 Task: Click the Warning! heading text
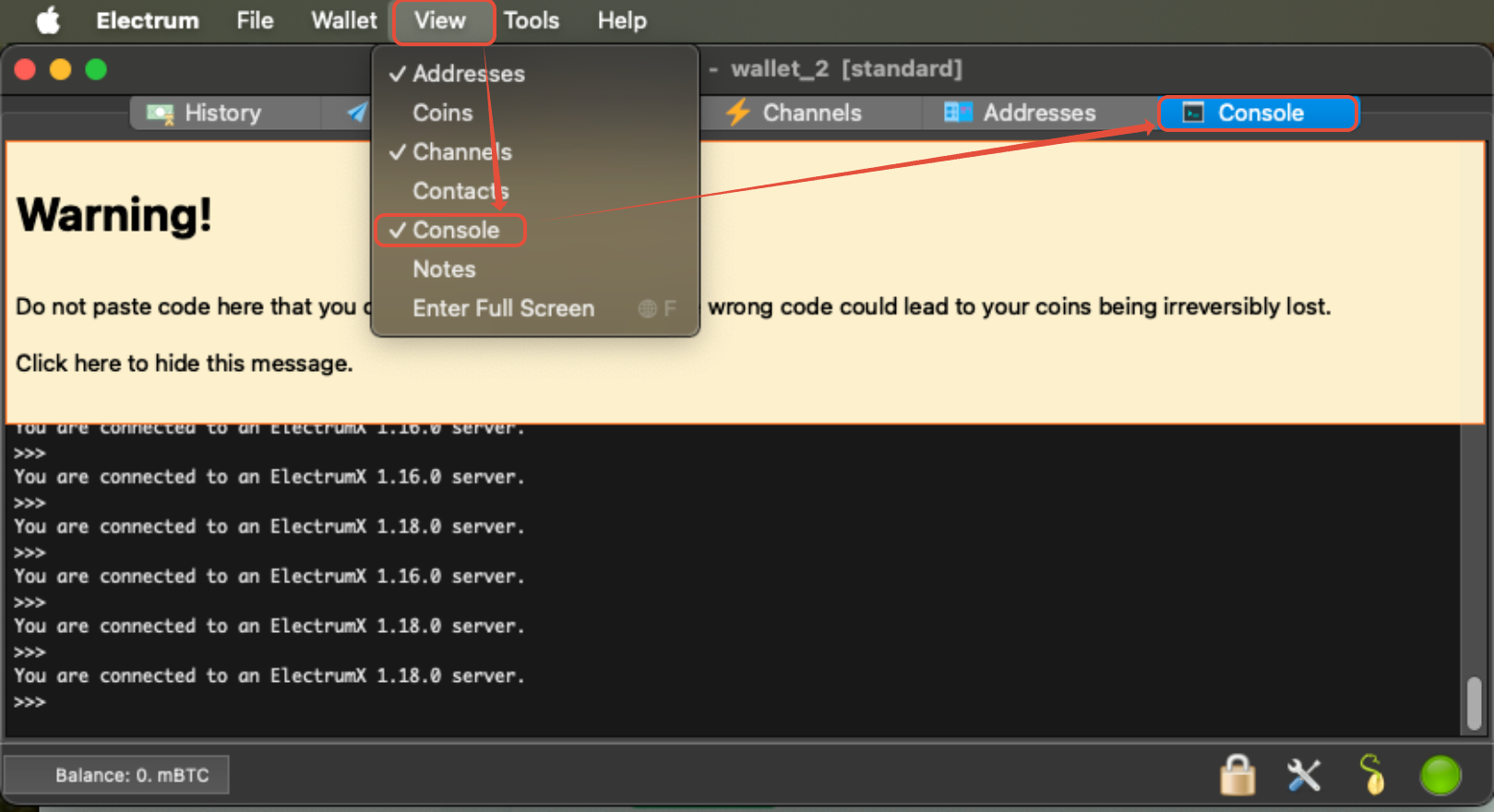pos(114,215)
